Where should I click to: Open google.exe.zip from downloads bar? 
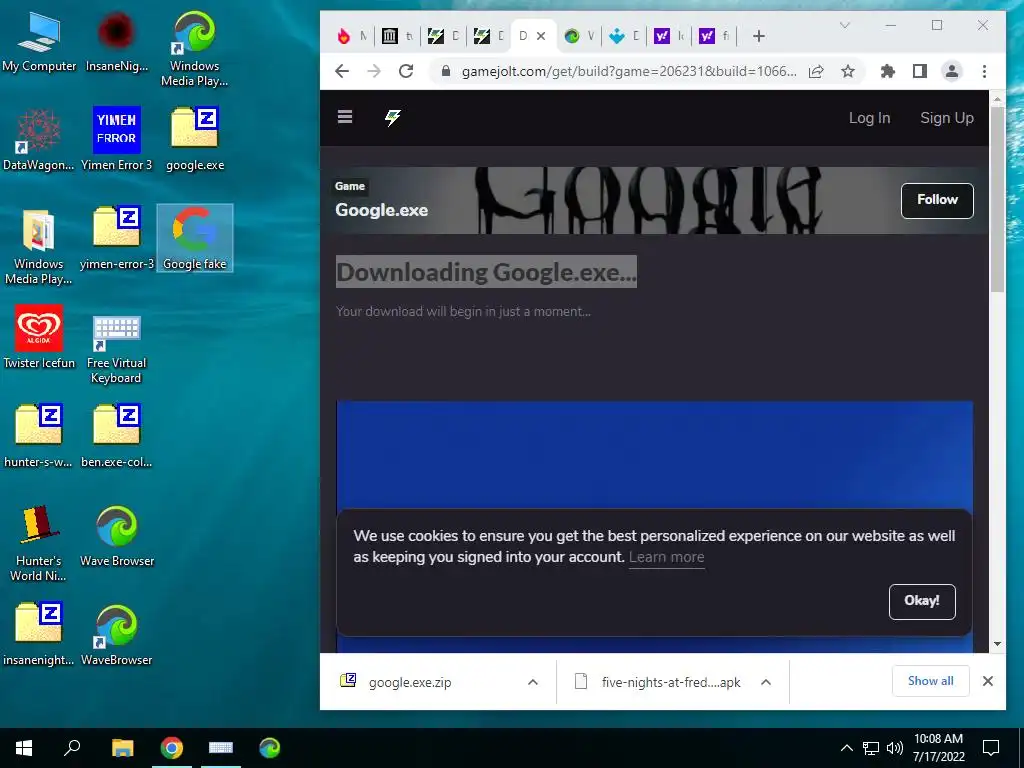pos(409,682)
